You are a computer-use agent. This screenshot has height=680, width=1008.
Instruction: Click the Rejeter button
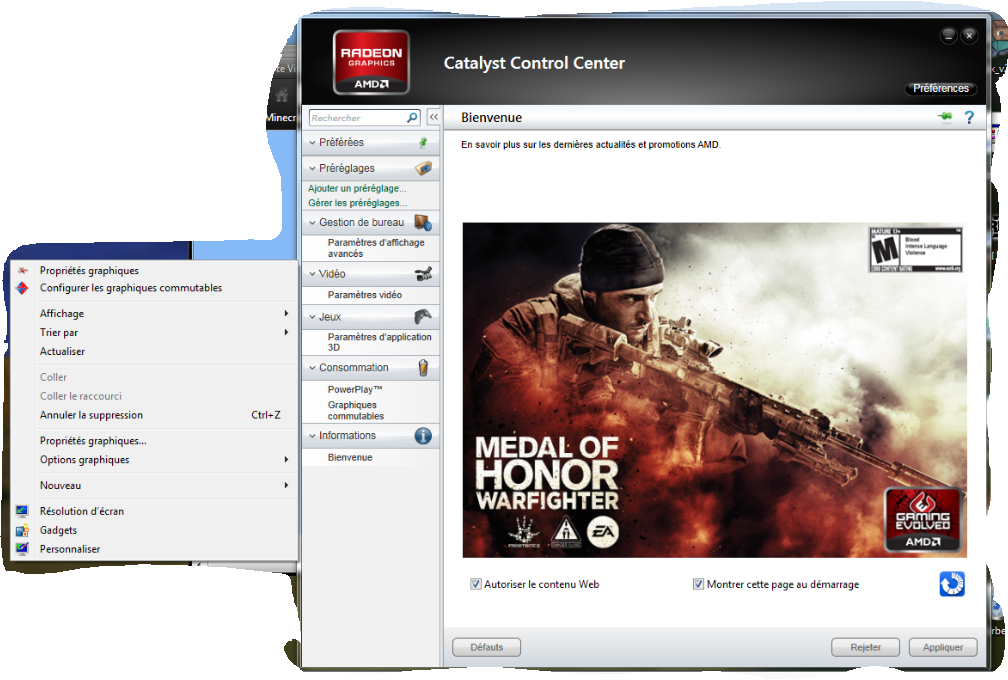point(865,647)
